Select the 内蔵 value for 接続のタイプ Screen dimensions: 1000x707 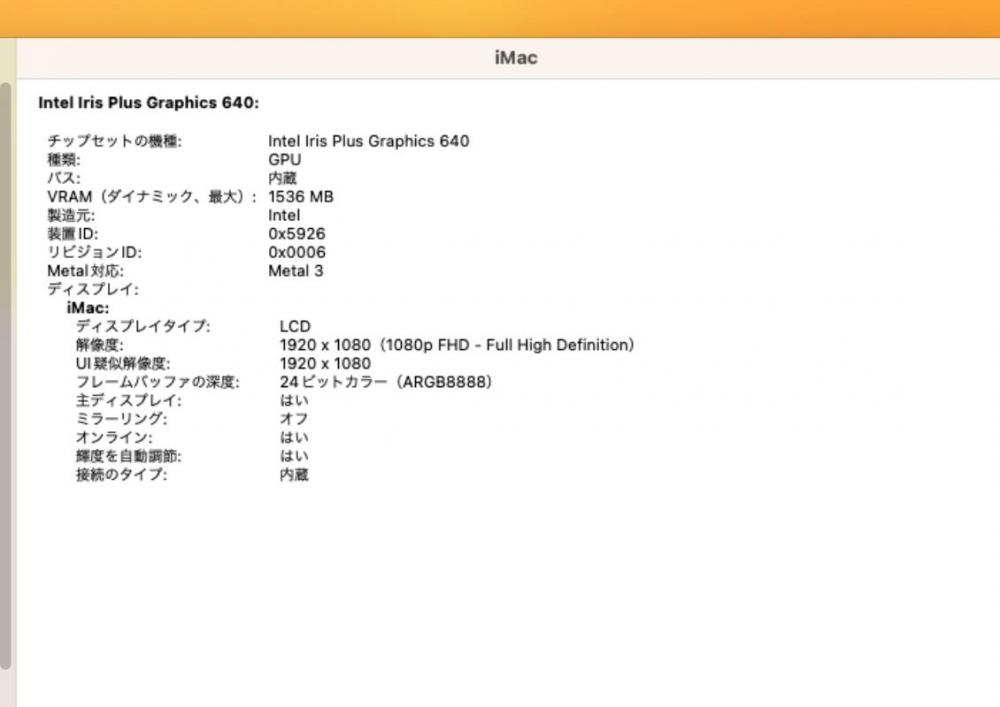[x=294, y=474]
